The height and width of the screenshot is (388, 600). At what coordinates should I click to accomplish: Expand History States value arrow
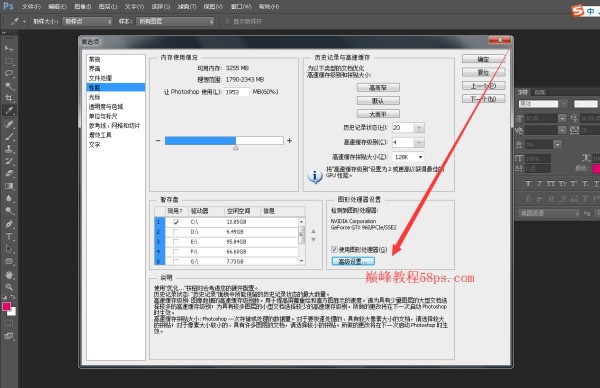point(419,127)
